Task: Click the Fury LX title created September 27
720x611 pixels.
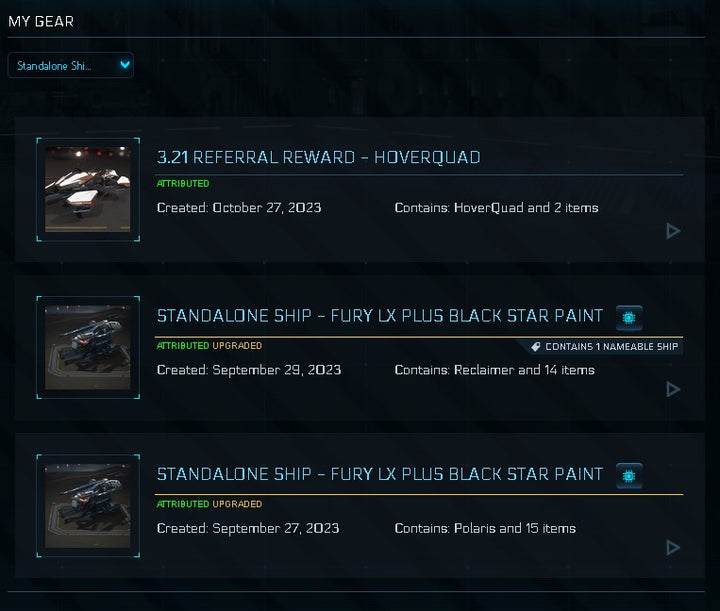Action: point(380,474)
